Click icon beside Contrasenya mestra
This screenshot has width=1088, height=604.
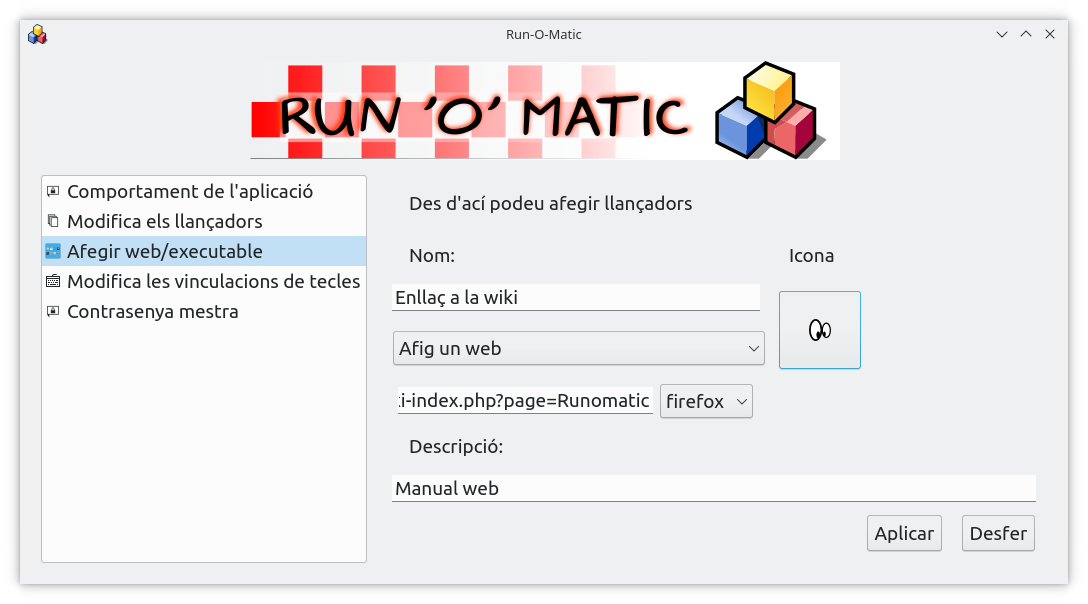(x=53, y=312)
